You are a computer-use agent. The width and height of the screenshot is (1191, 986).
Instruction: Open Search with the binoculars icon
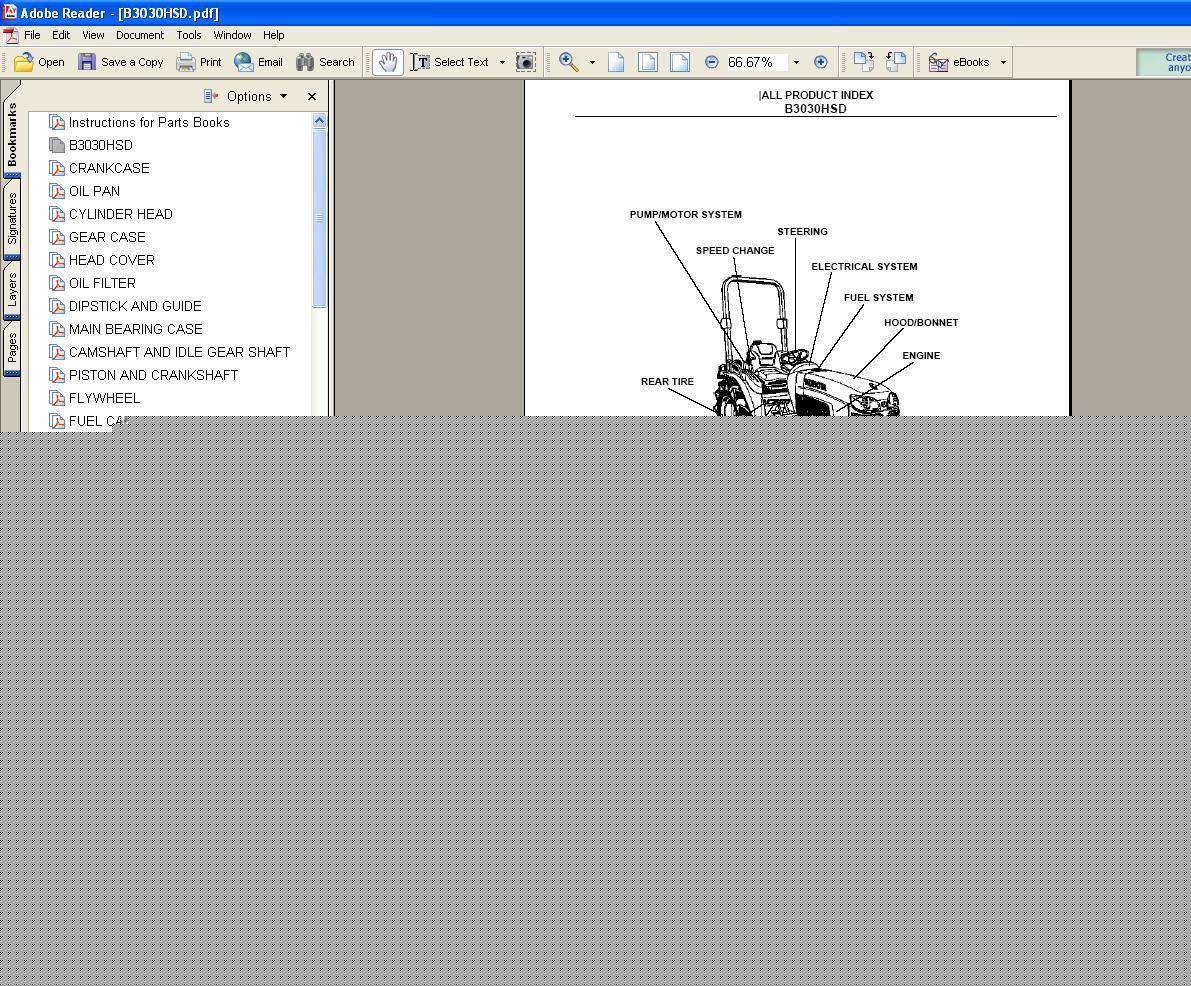click(x=325, y=62)
